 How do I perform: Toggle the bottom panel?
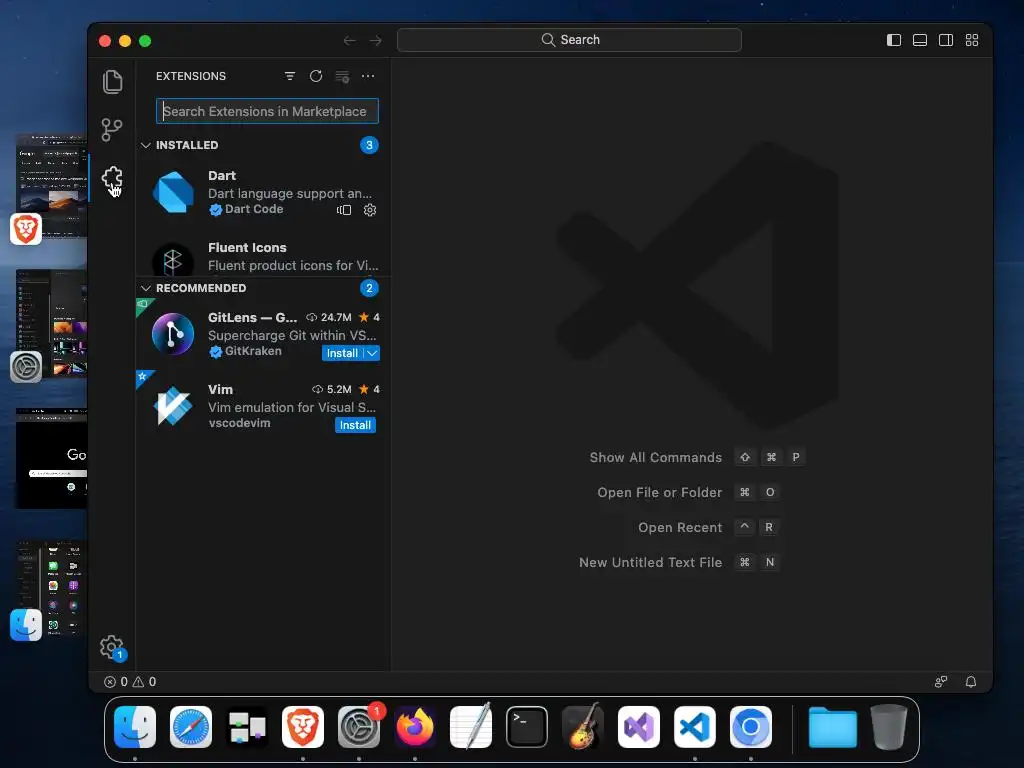pyautogui.click(x=920, y=40)
